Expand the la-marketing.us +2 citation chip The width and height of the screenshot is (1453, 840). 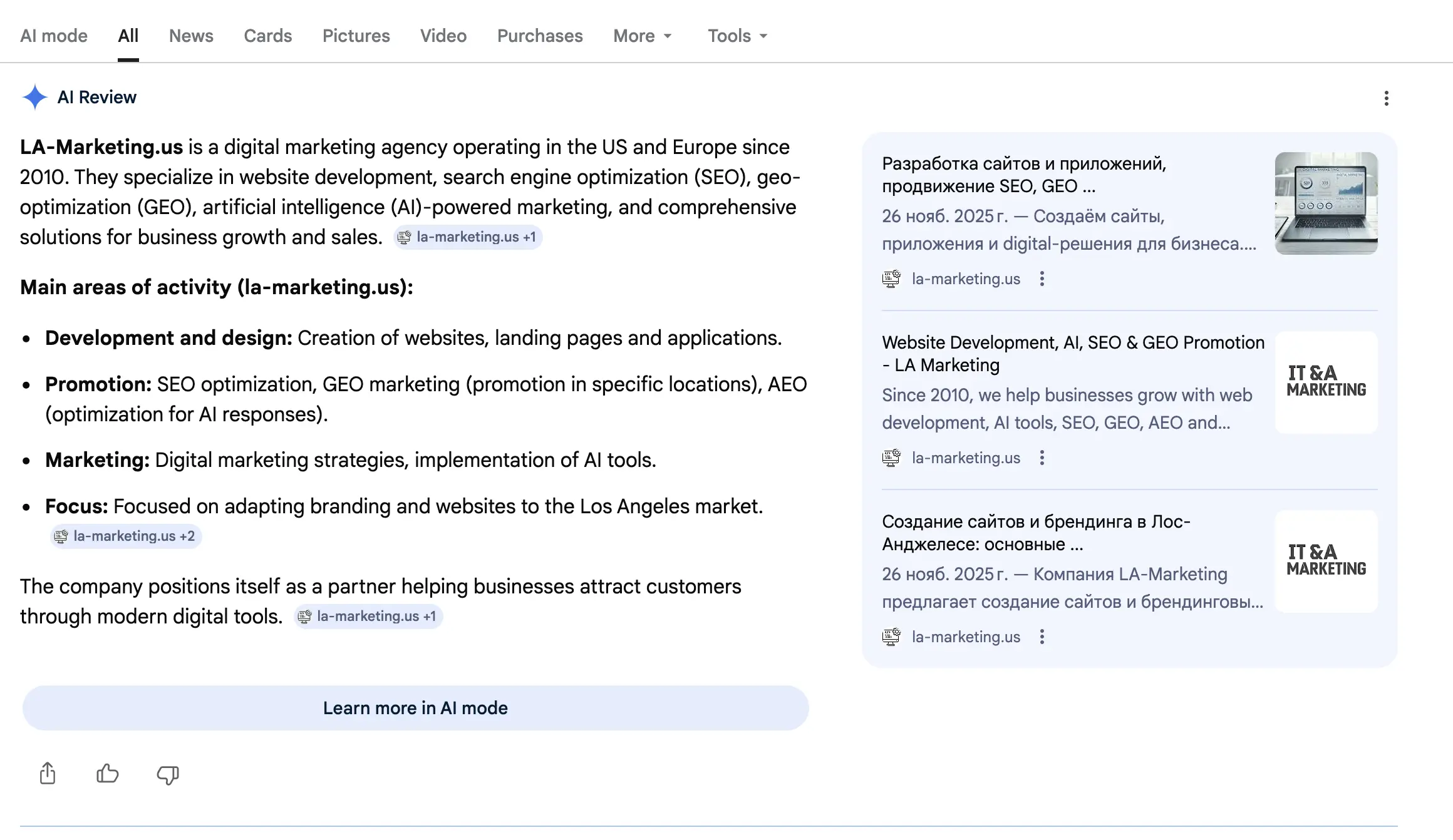click(x=126, y=536)
